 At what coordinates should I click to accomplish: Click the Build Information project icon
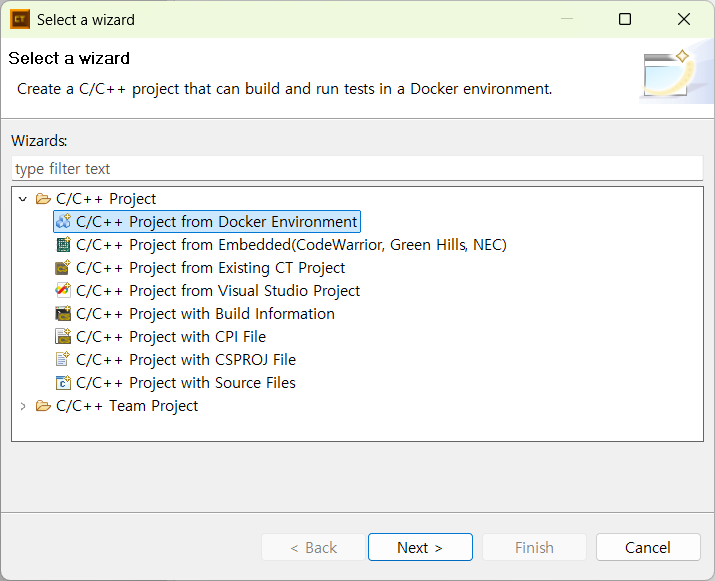click(63, 314)
